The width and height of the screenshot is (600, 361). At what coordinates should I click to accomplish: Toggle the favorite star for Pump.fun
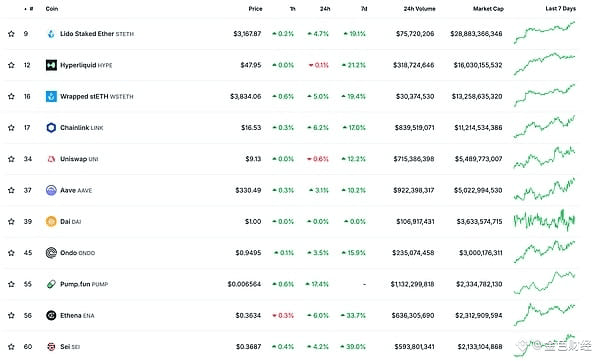pyautogui.click(x=11, y=284)
